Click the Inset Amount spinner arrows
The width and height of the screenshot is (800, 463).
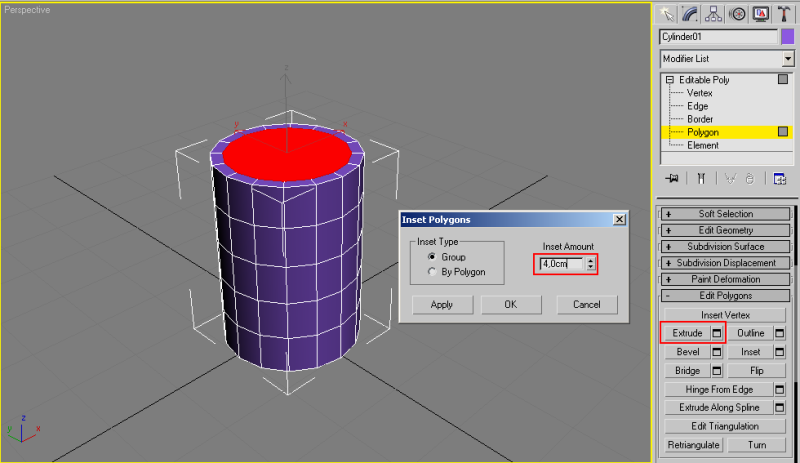click(x=590, y=264)
